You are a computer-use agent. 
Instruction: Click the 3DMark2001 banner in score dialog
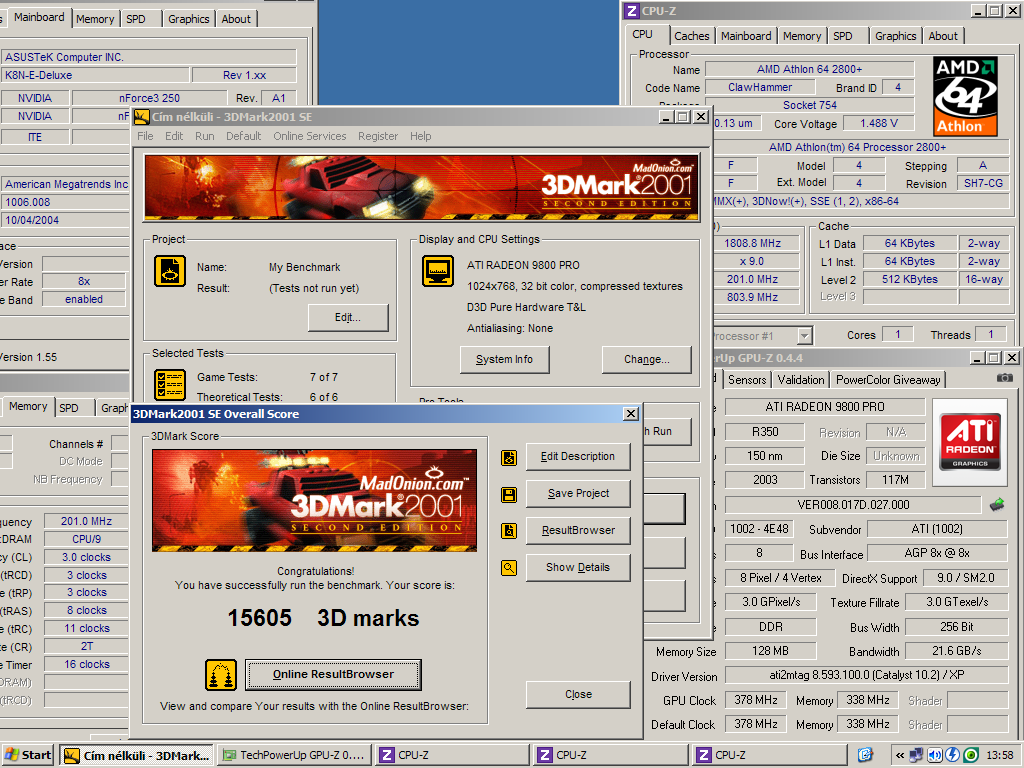314,500
